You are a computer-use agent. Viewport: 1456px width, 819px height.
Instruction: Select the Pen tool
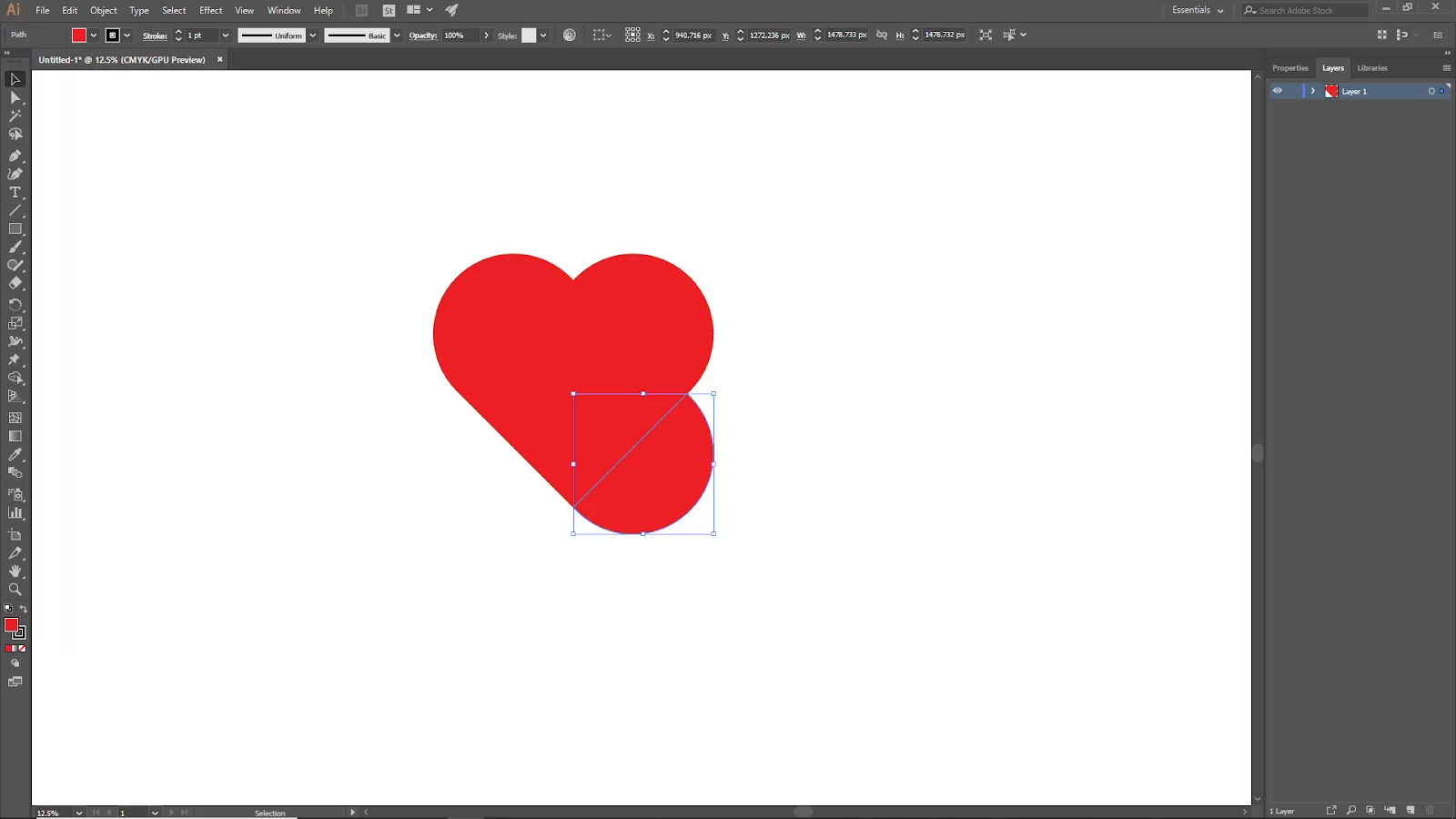click(x=15, y=156)
